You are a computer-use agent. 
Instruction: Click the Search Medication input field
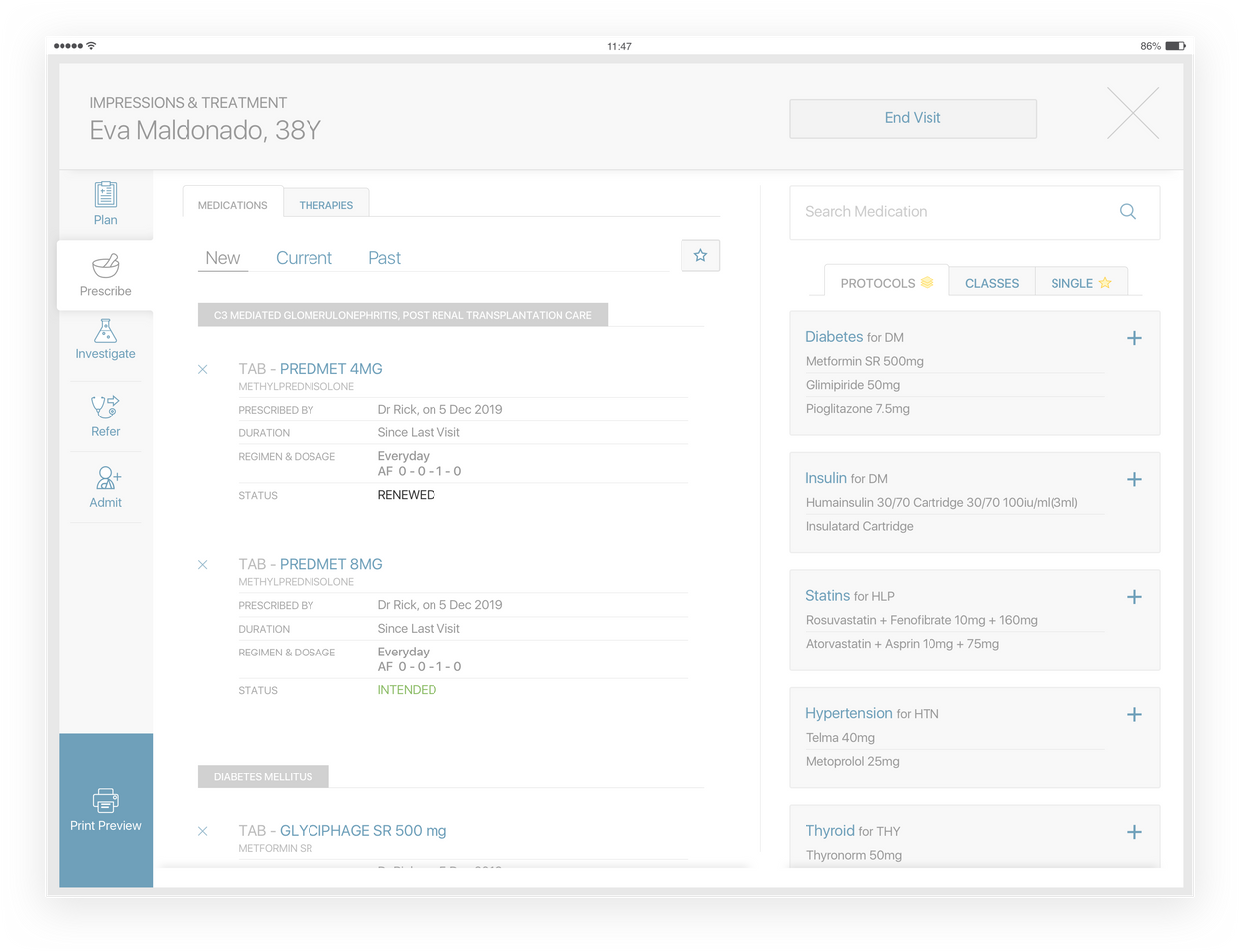(x=952, y=212)
